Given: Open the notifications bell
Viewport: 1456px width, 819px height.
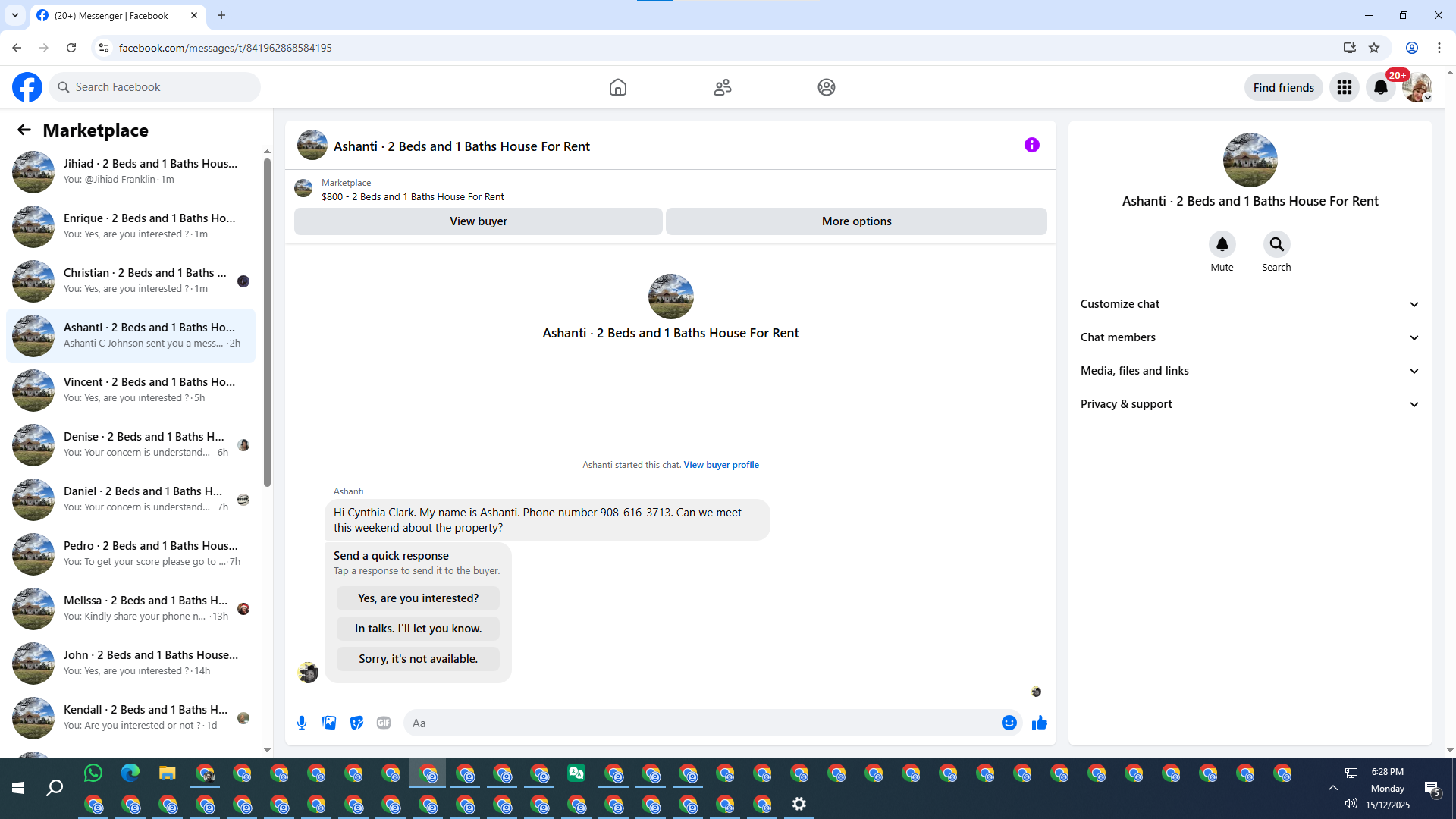Looking at the screenshot, I should point(1381,87).
